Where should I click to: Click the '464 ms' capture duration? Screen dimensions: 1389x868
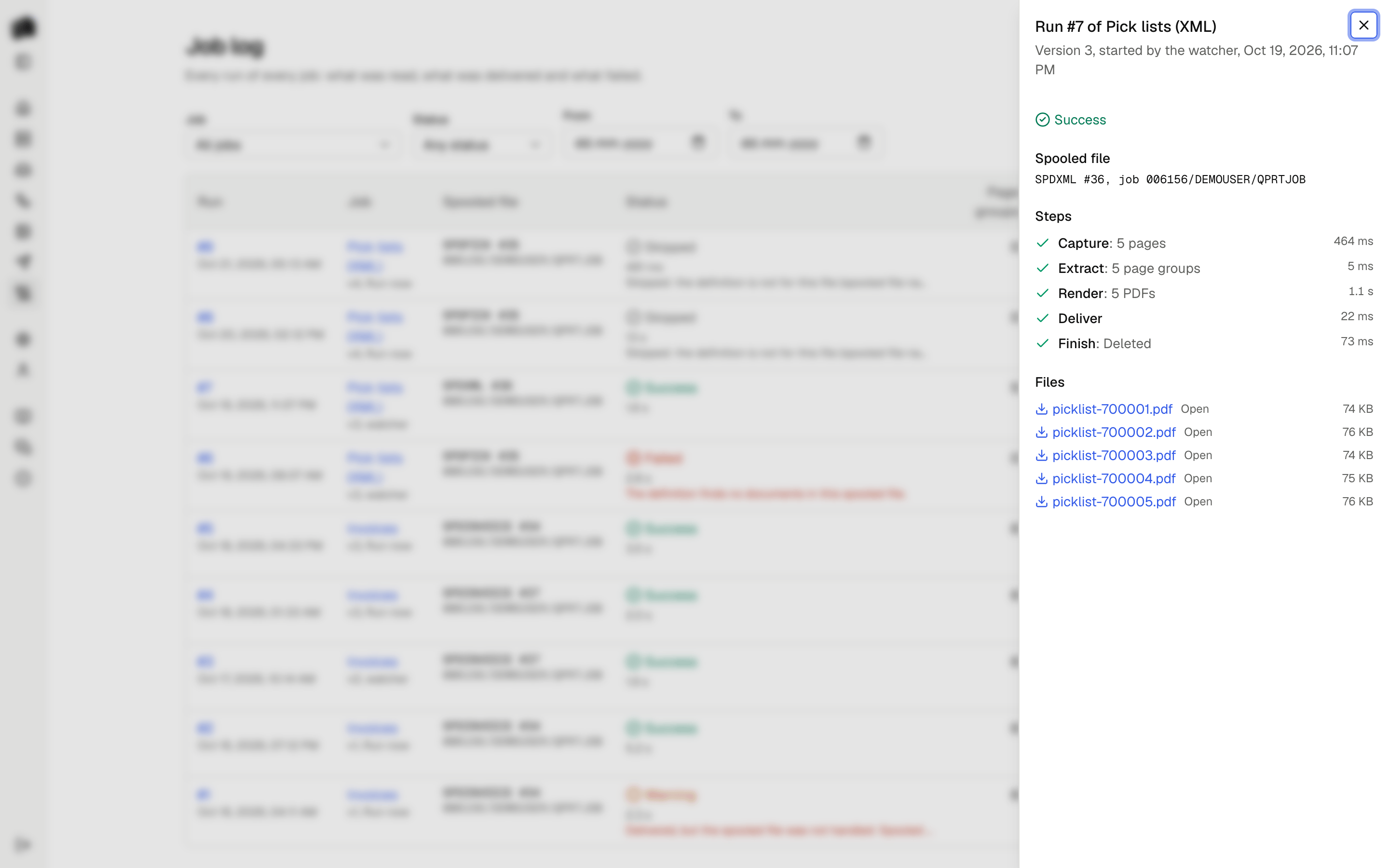pyautogui.click(x=1353, y=241)
